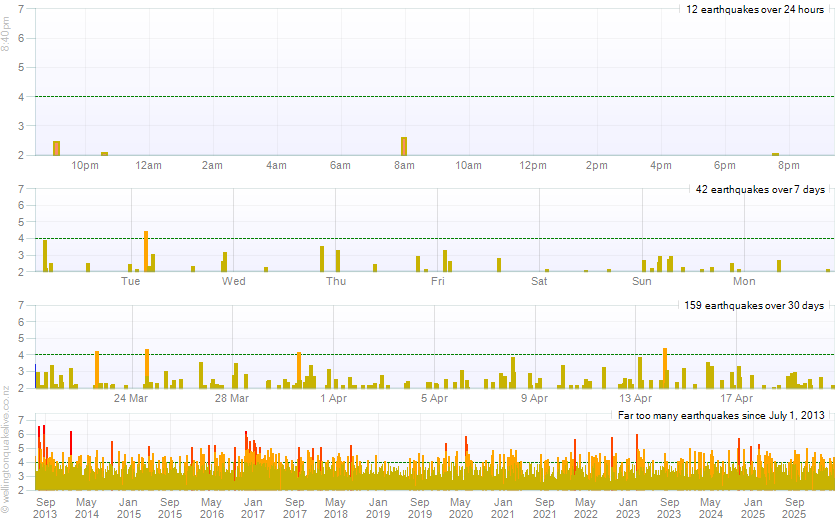This screenshot has height=530, width=835.
Task: Click the '12 earthquakes over 24 hours' label
Action: [754, 9]
